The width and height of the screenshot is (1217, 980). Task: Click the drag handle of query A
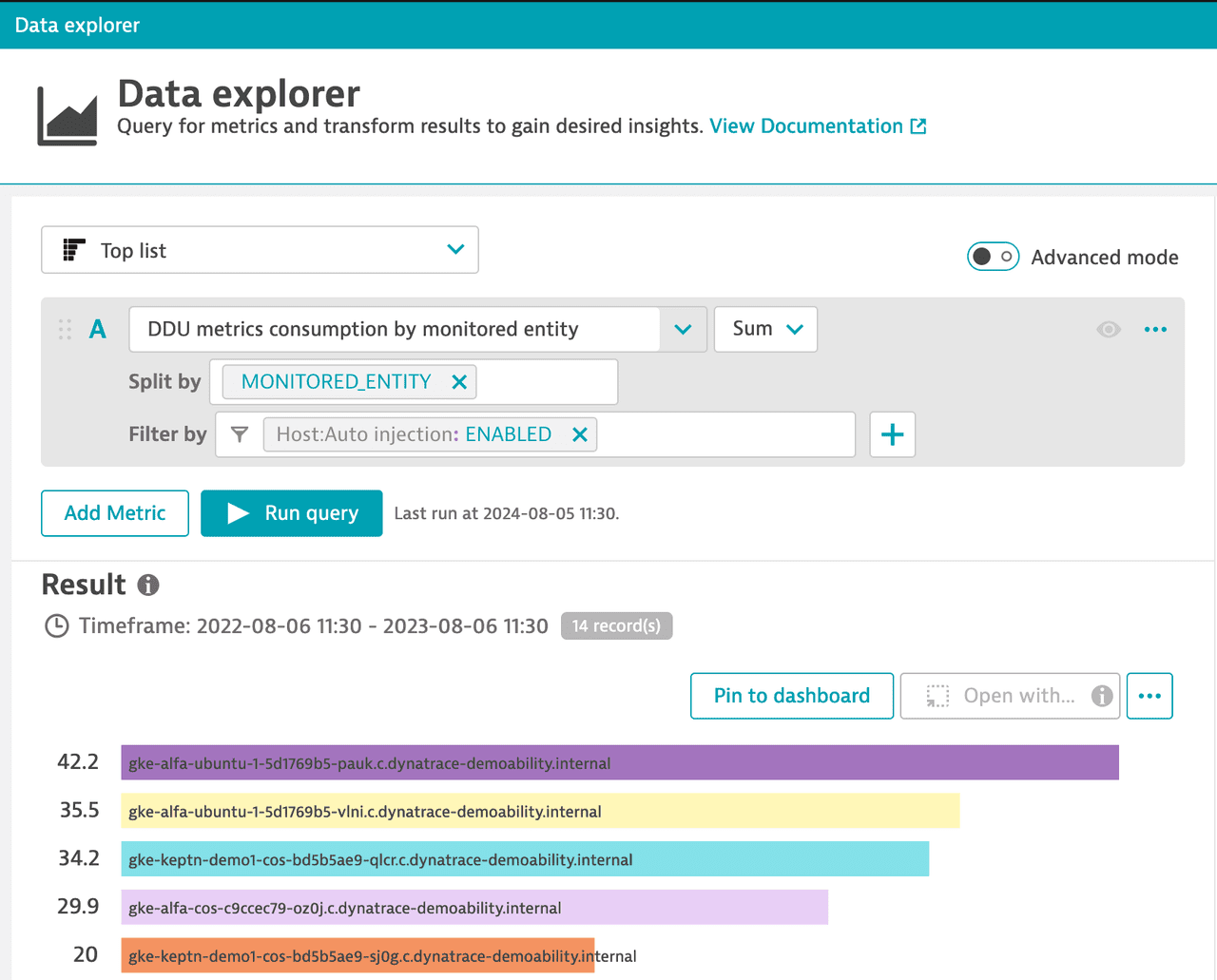point(65,329)
